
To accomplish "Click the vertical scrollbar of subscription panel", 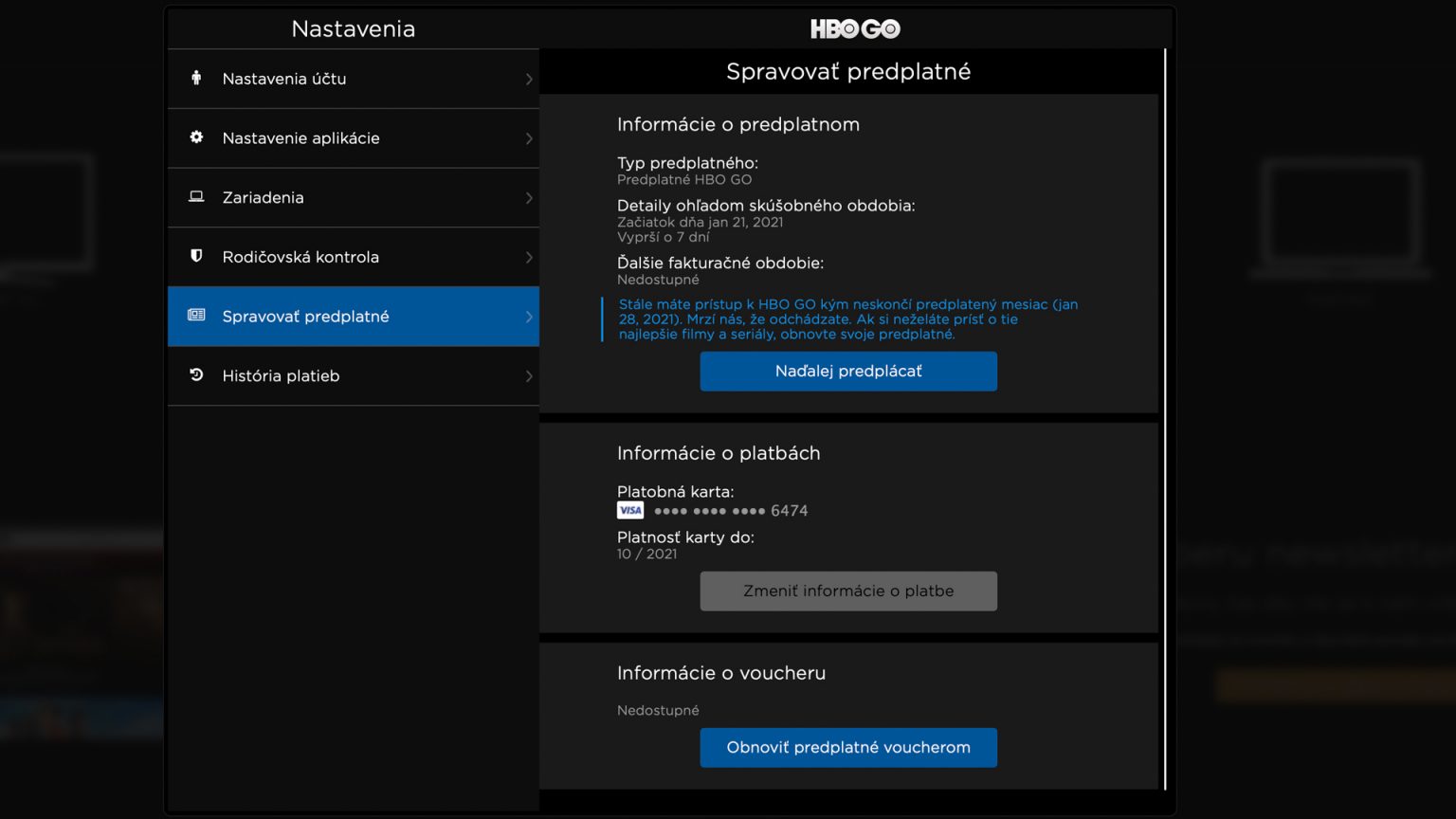I will coord(1165,419).
